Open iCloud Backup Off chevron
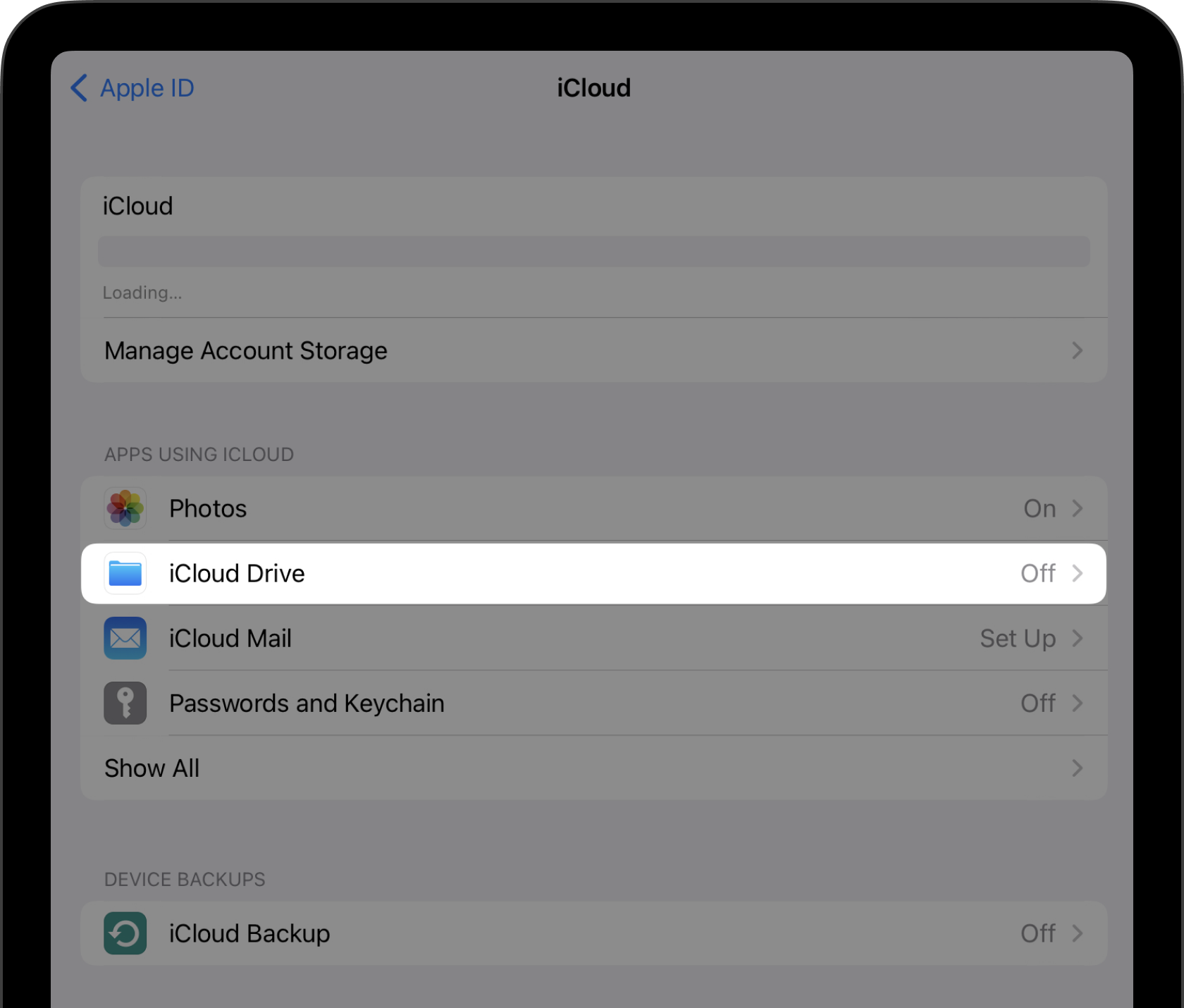 coord(1077,933)
